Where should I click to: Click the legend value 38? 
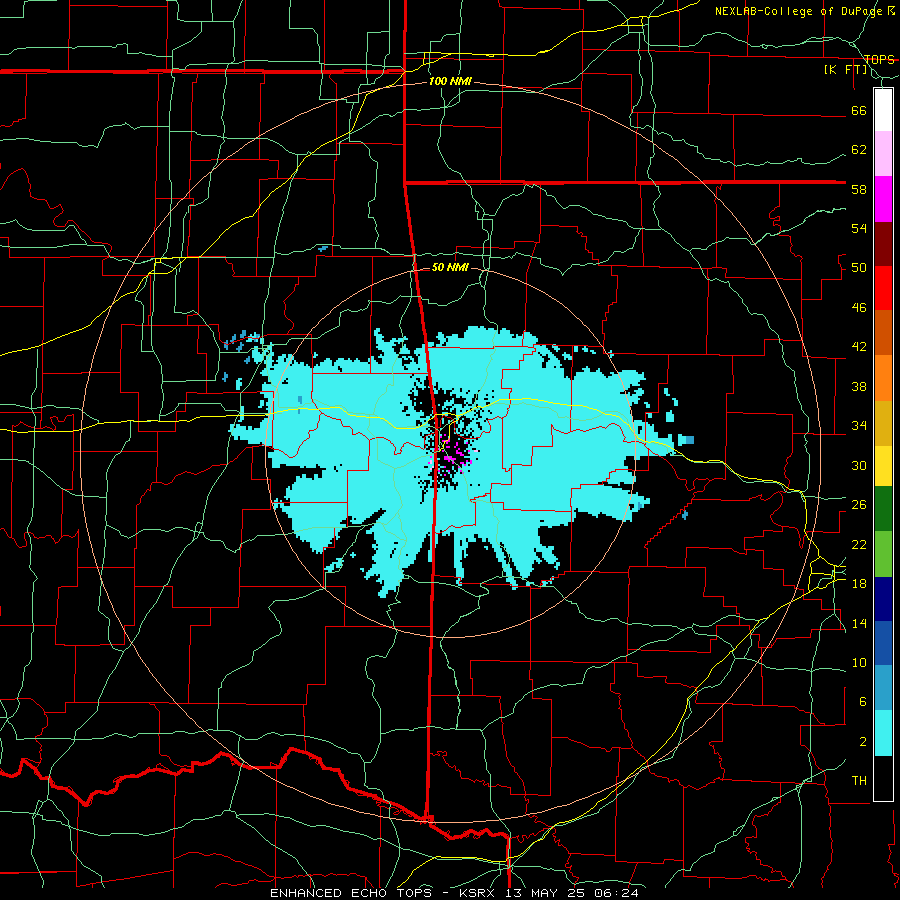(x=859, y=386)
